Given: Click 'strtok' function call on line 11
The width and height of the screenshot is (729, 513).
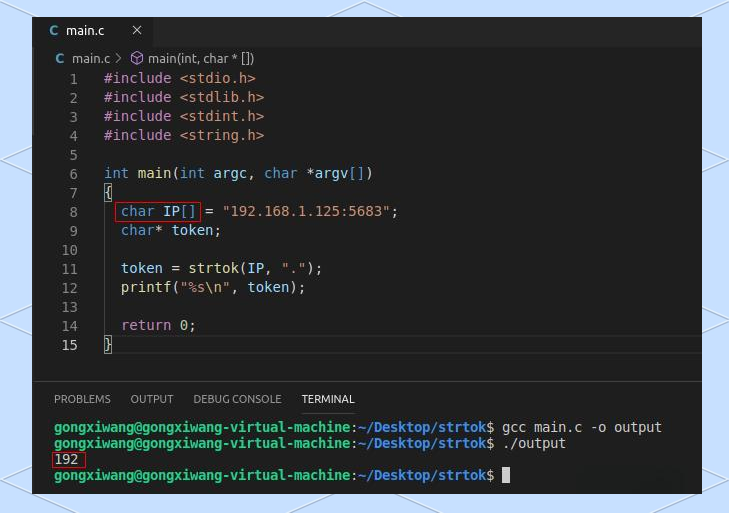Looking at the screenshot, I should click(x=213, y=268).
